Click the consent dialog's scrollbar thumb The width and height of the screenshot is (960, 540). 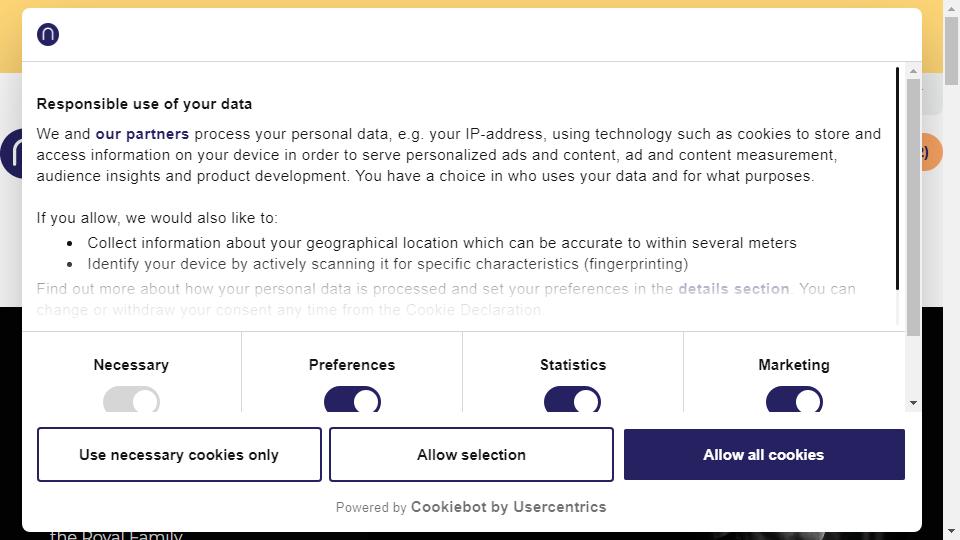click(x=913, y=207)
